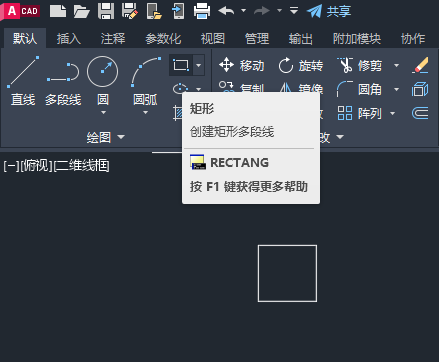439x362 pixels.
Task: Click the [俯视] view control
Action: pyautogui.click(x=36, y=166)
